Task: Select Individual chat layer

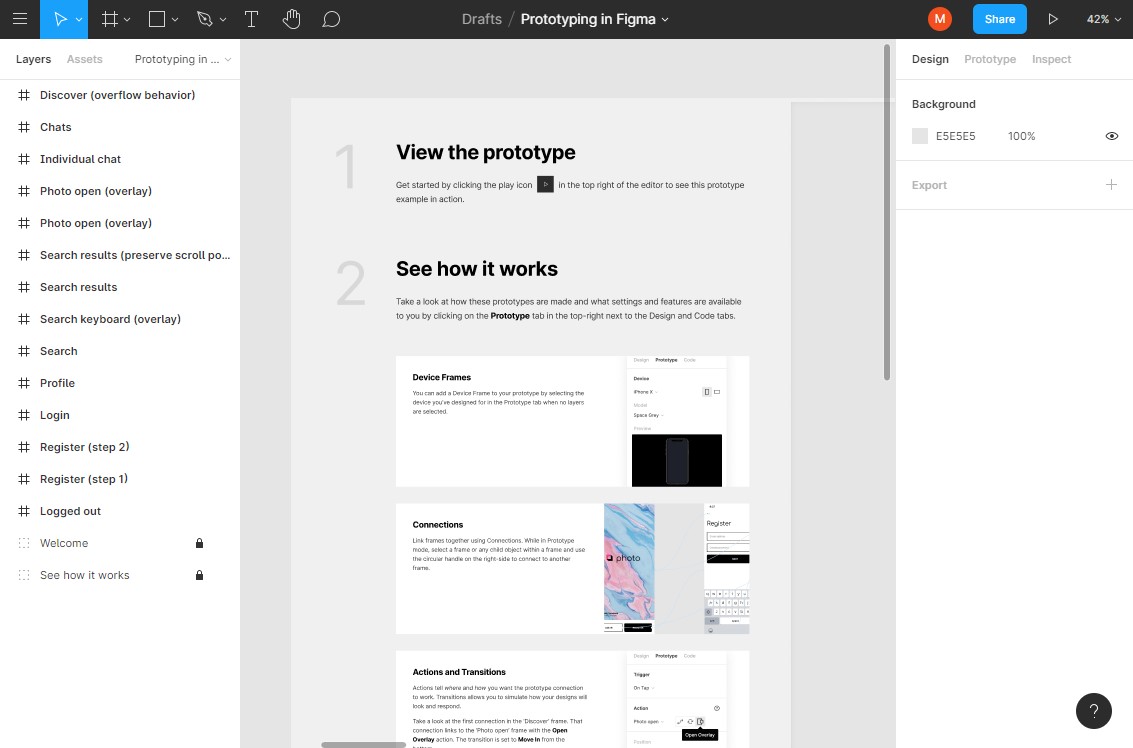Action: [119, 159]
